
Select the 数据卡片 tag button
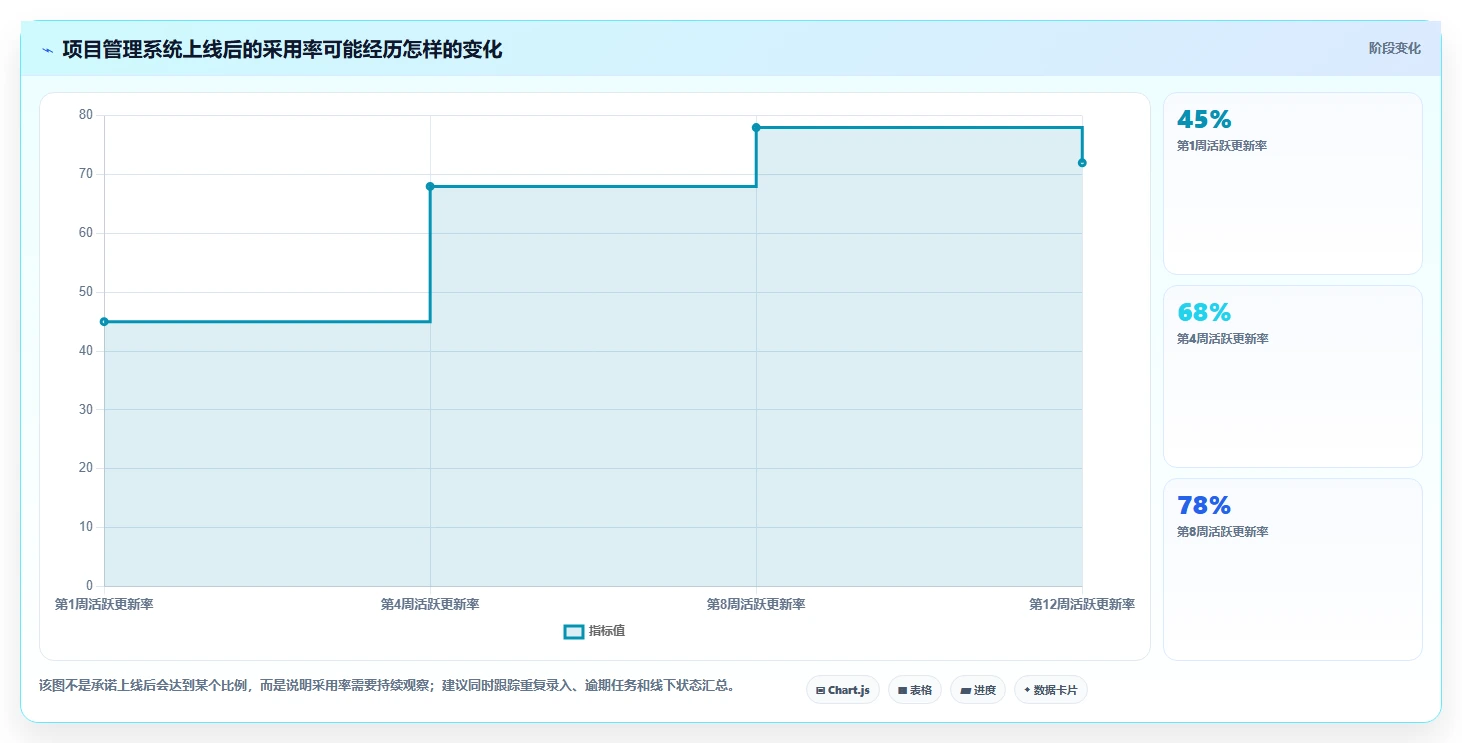click(x=1051, y=690)
